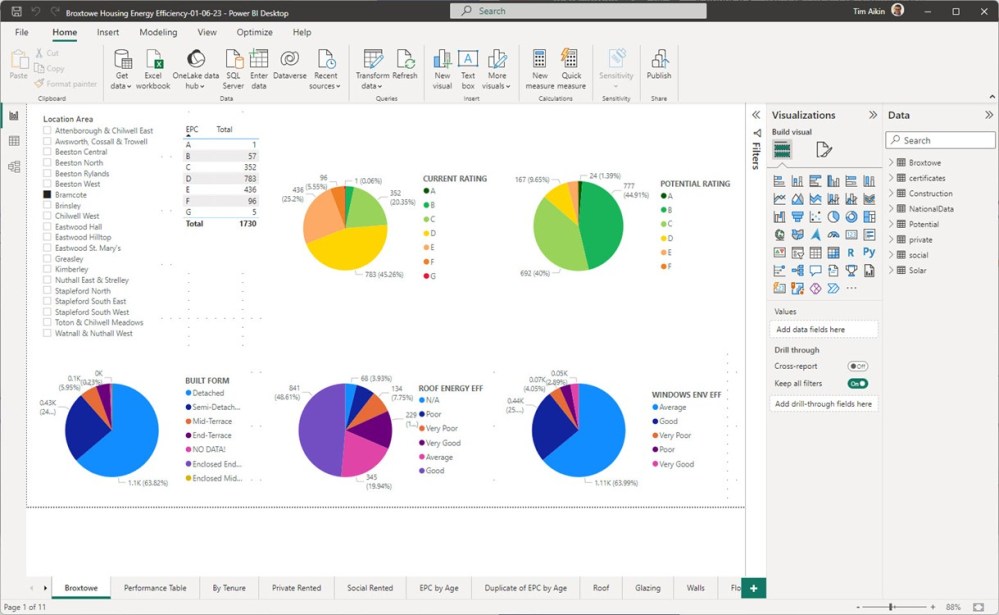The image size is (999, 615).
Task: Open the Model view in left sidebar
Action: point(14,167)
